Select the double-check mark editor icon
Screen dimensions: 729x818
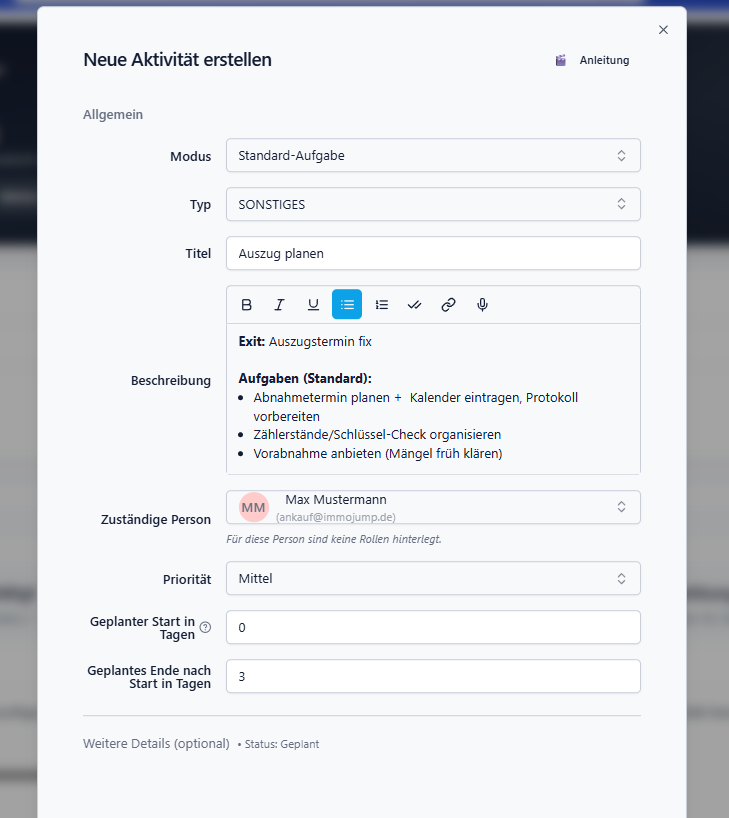pos(414,305)
